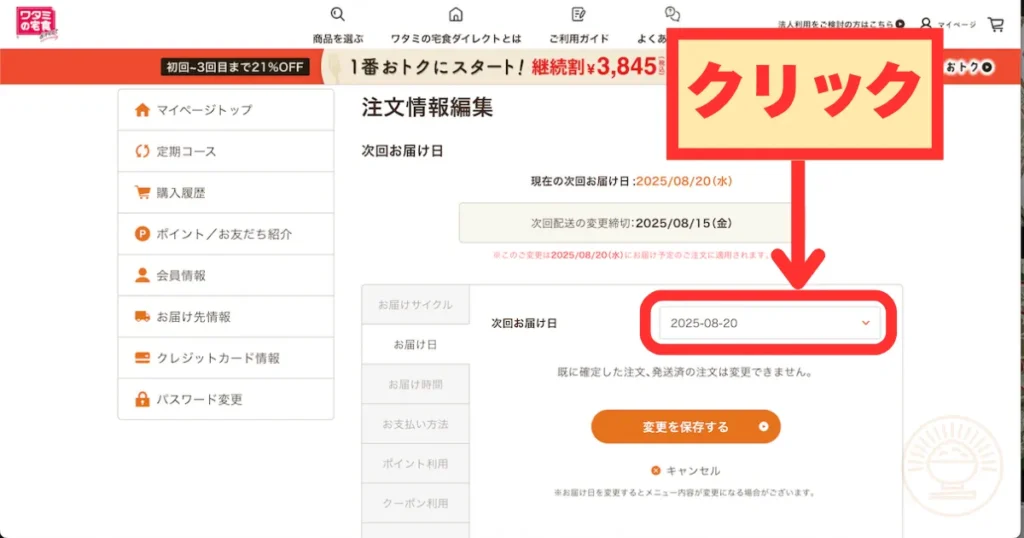The height and width of the screenshot is (538, 1024).
Task: Open 購入履歴 from sidebar
Action: [x=226, y=192]
